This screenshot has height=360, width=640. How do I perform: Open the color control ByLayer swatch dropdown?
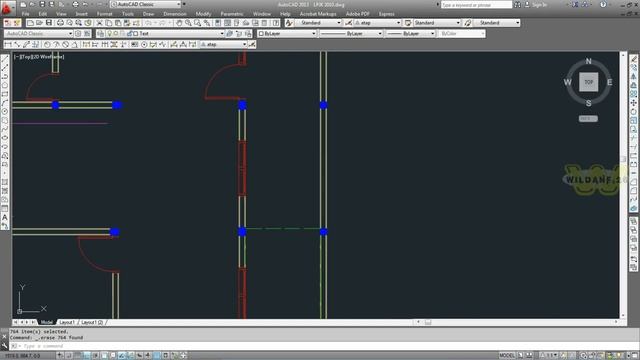point(287,33)
